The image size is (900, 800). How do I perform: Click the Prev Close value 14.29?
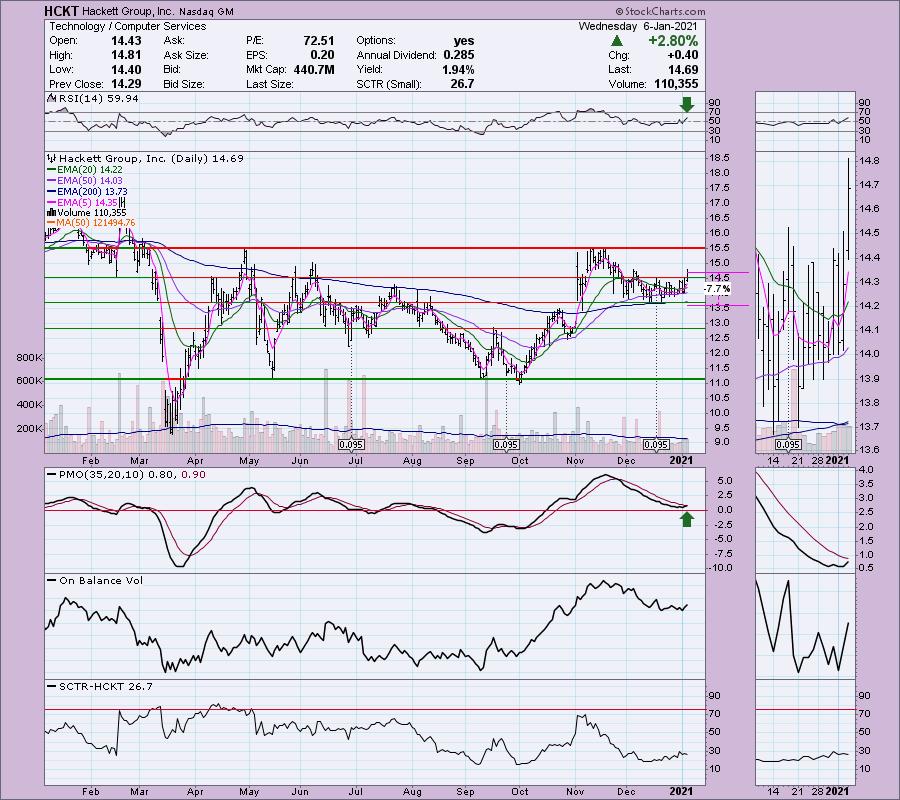(x=126, y=84)
